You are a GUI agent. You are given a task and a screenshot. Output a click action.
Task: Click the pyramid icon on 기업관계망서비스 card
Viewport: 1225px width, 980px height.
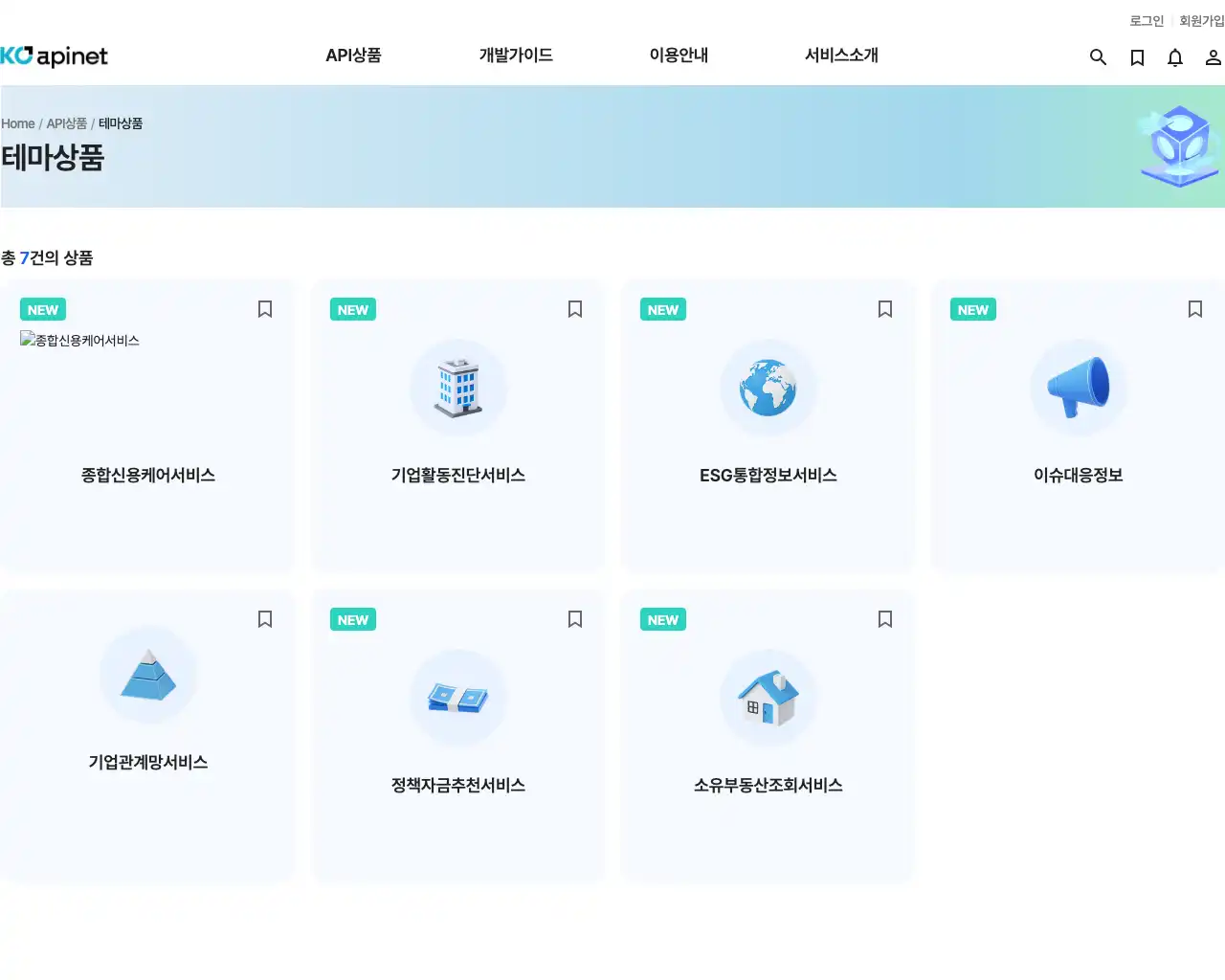coord(148,675)
